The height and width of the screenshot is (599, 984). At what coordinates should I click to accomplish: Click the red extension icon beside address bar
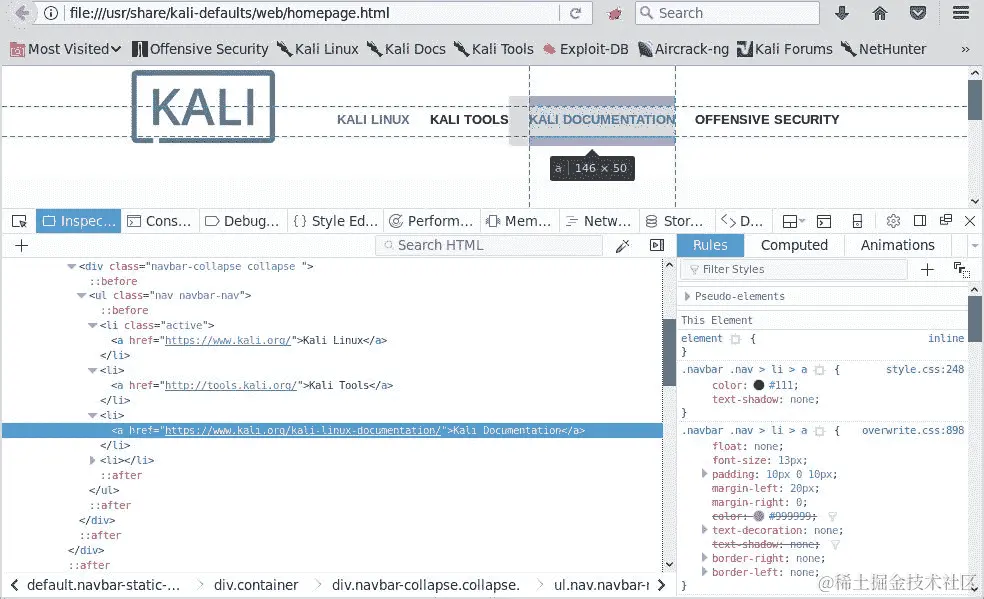615,13
